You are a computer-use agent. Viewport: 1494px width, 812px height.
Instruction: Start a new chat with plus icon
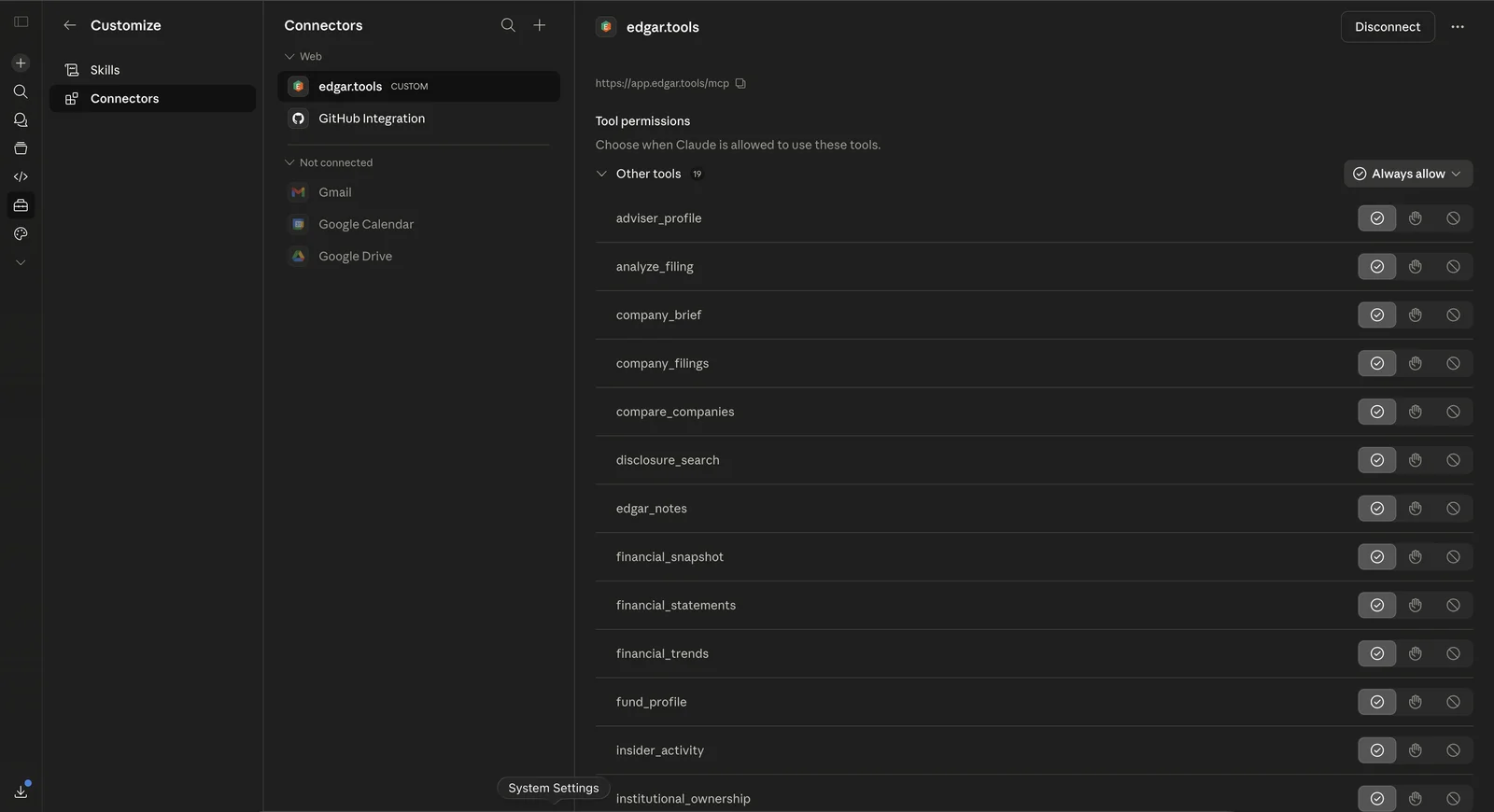pyautogui.click(x=21, y=63)
